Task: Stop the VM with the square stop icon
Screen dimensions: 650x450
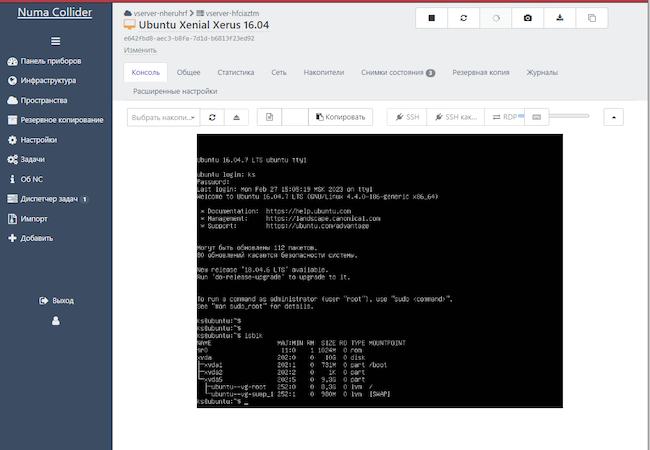Action: click(x=432, y=18)
